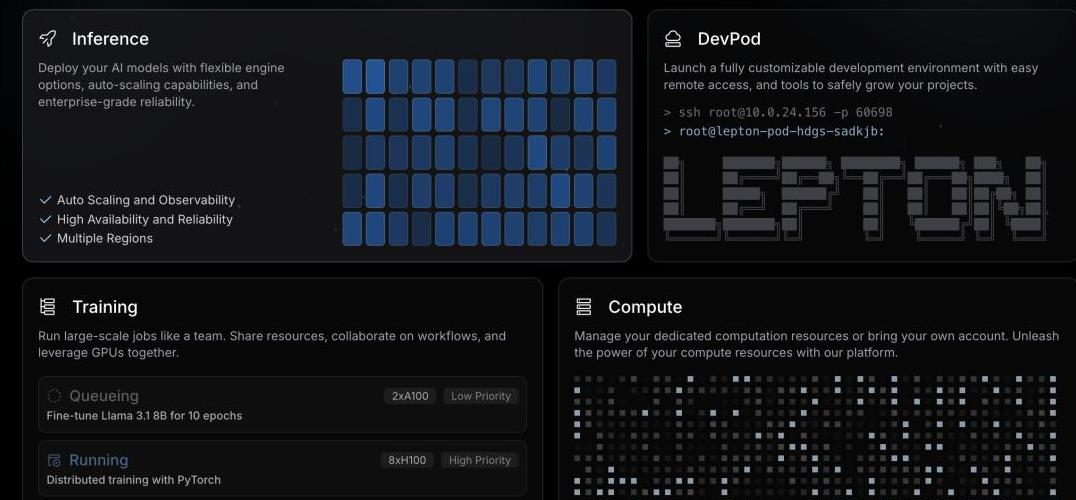Click the High Availability and Reliability checkmark
Image resolution: width=1076 pixels, height=500 pixels.
(46, 219)
